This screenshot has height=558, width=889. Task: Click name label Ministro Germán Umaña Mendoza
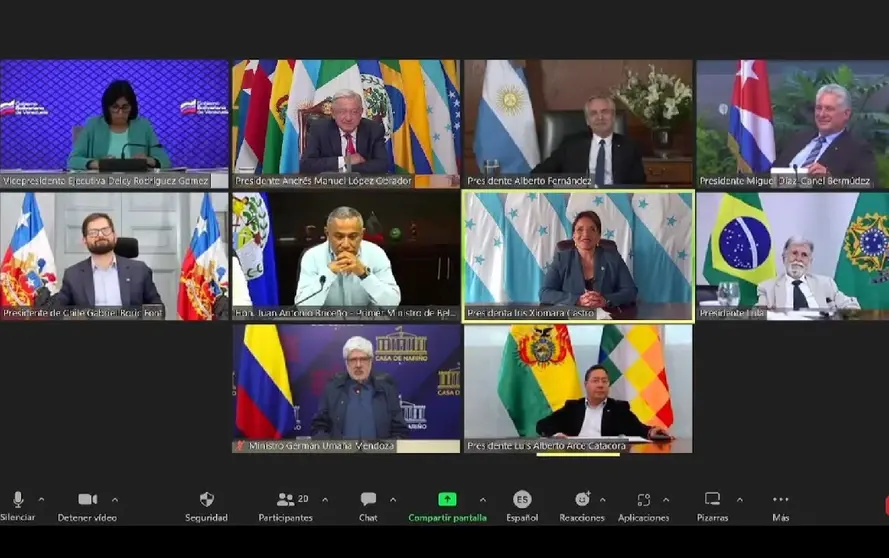pos(321,446)
